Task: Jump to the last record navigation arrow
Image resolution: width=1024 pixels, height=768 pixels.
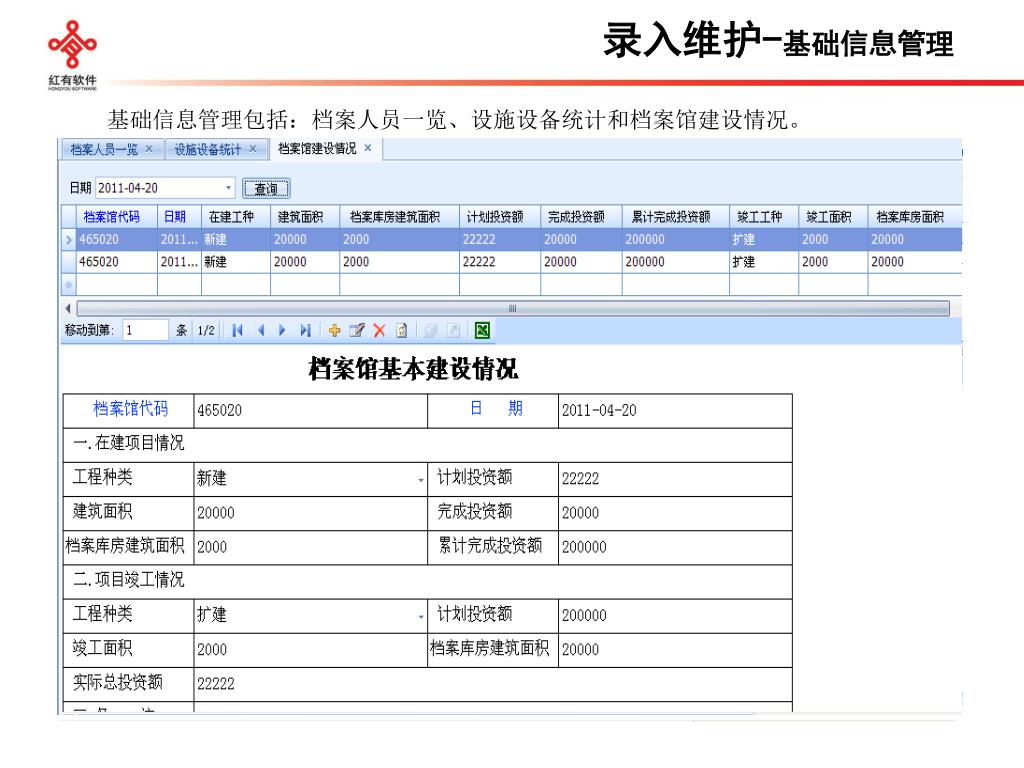Action: [x=305, y=330]
